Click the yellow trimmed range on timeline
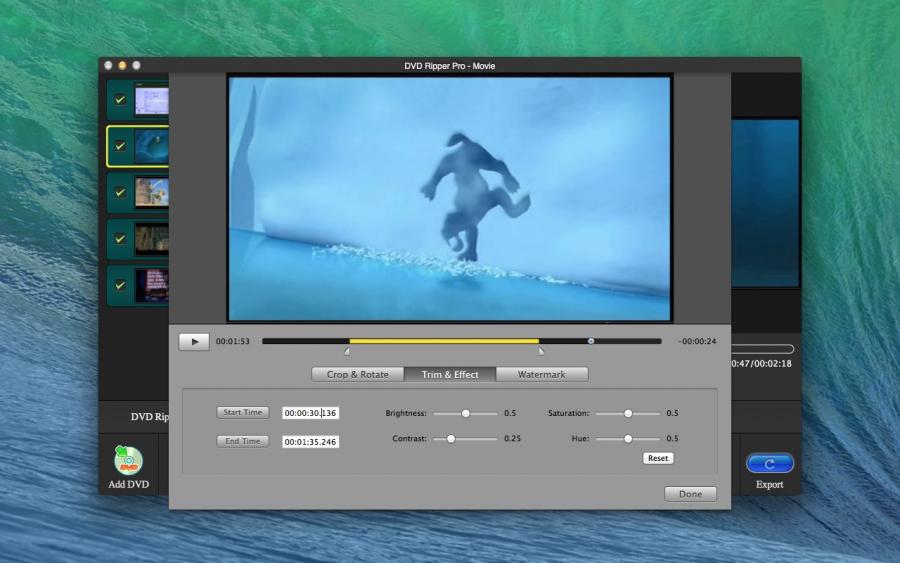900x563 pixels. pyautogui.click(x=444, y=341)
